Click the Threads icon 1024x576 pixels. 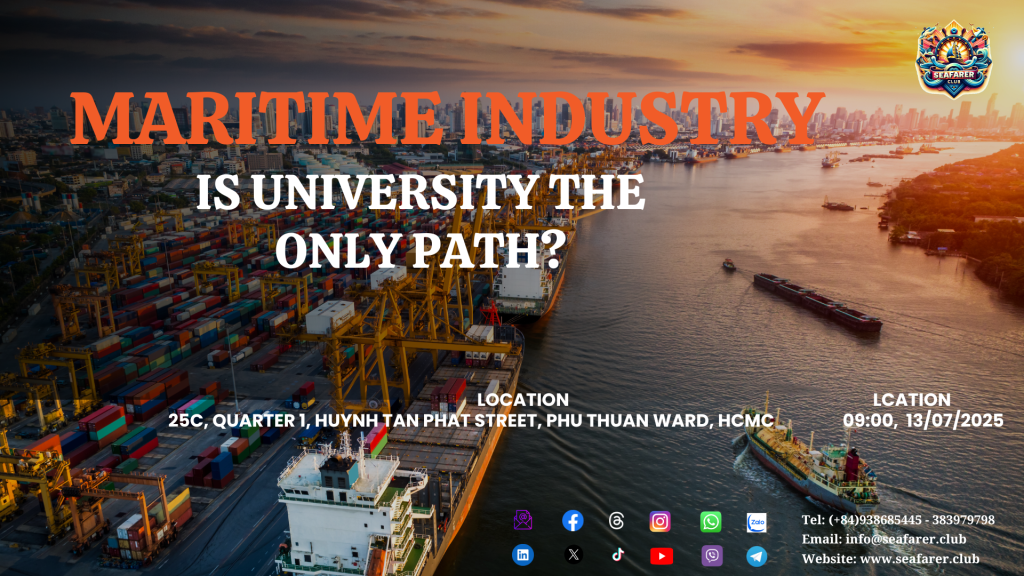(616, 521)
